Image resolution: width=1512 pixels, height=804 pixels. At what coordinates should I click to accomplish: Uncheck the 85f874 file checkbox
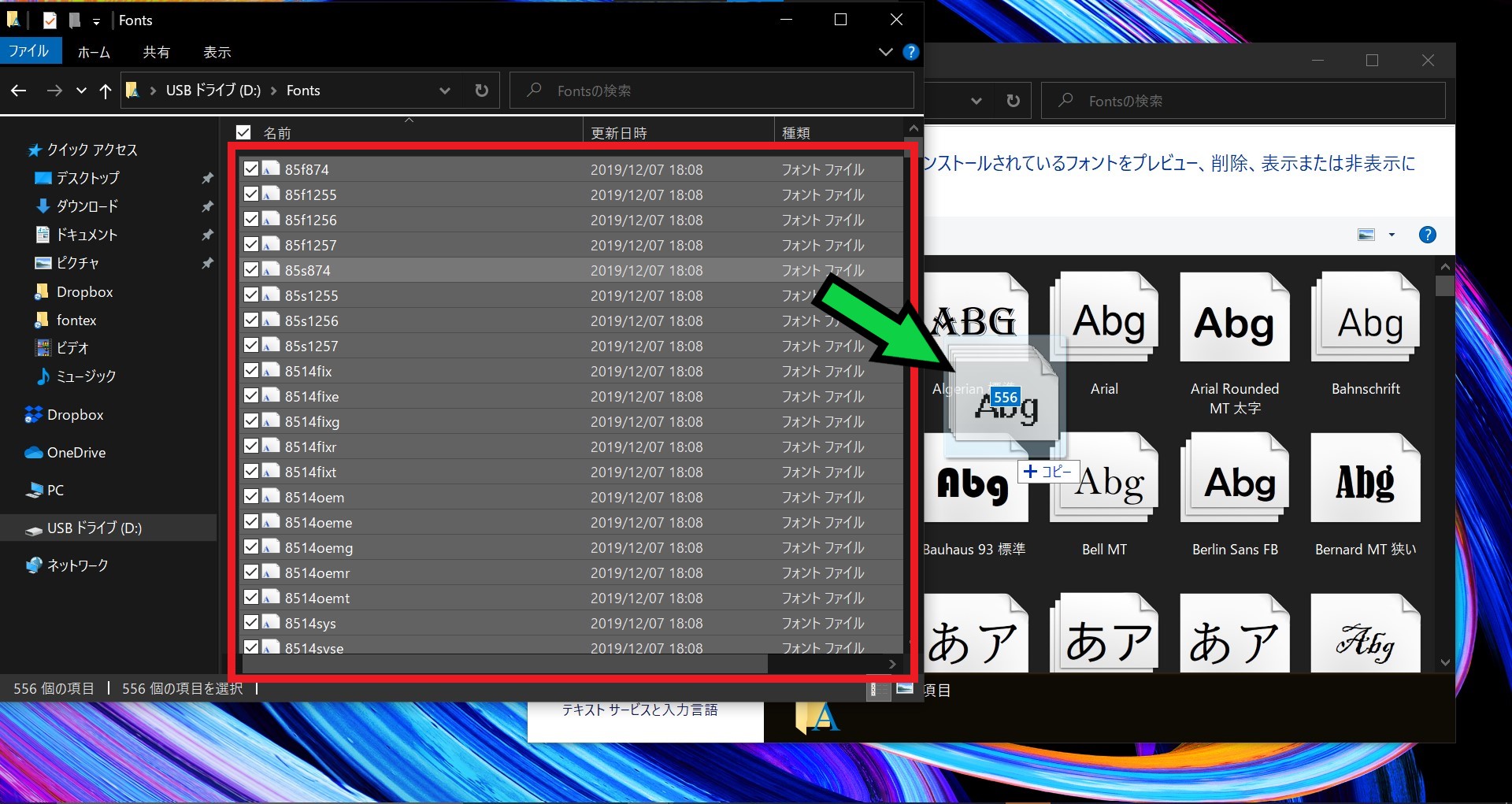(x=251, y=169)
